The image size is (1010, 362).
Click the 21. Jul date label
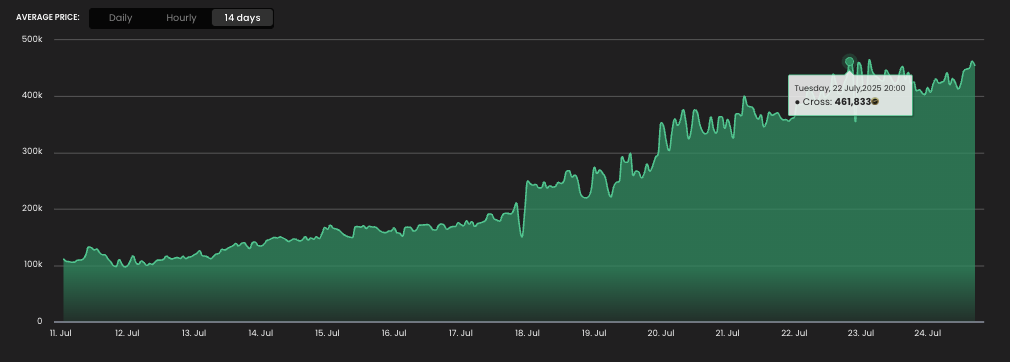[727, 333]
